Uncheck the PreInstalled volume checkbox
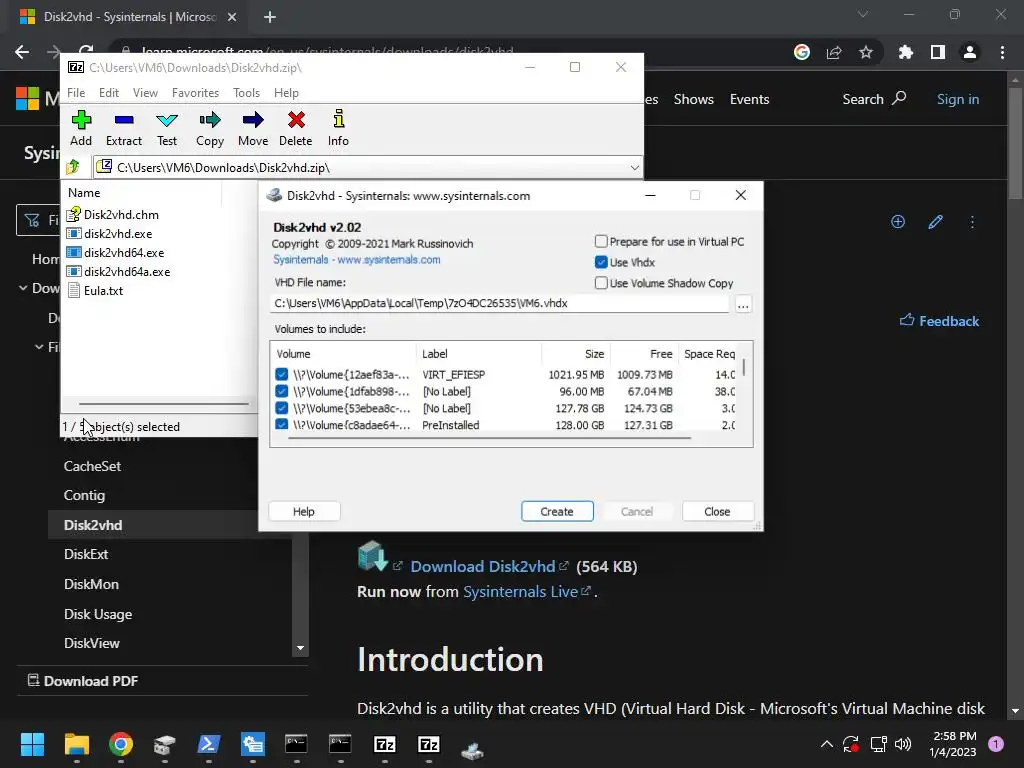1024x768 pixels. coord(281,424)
